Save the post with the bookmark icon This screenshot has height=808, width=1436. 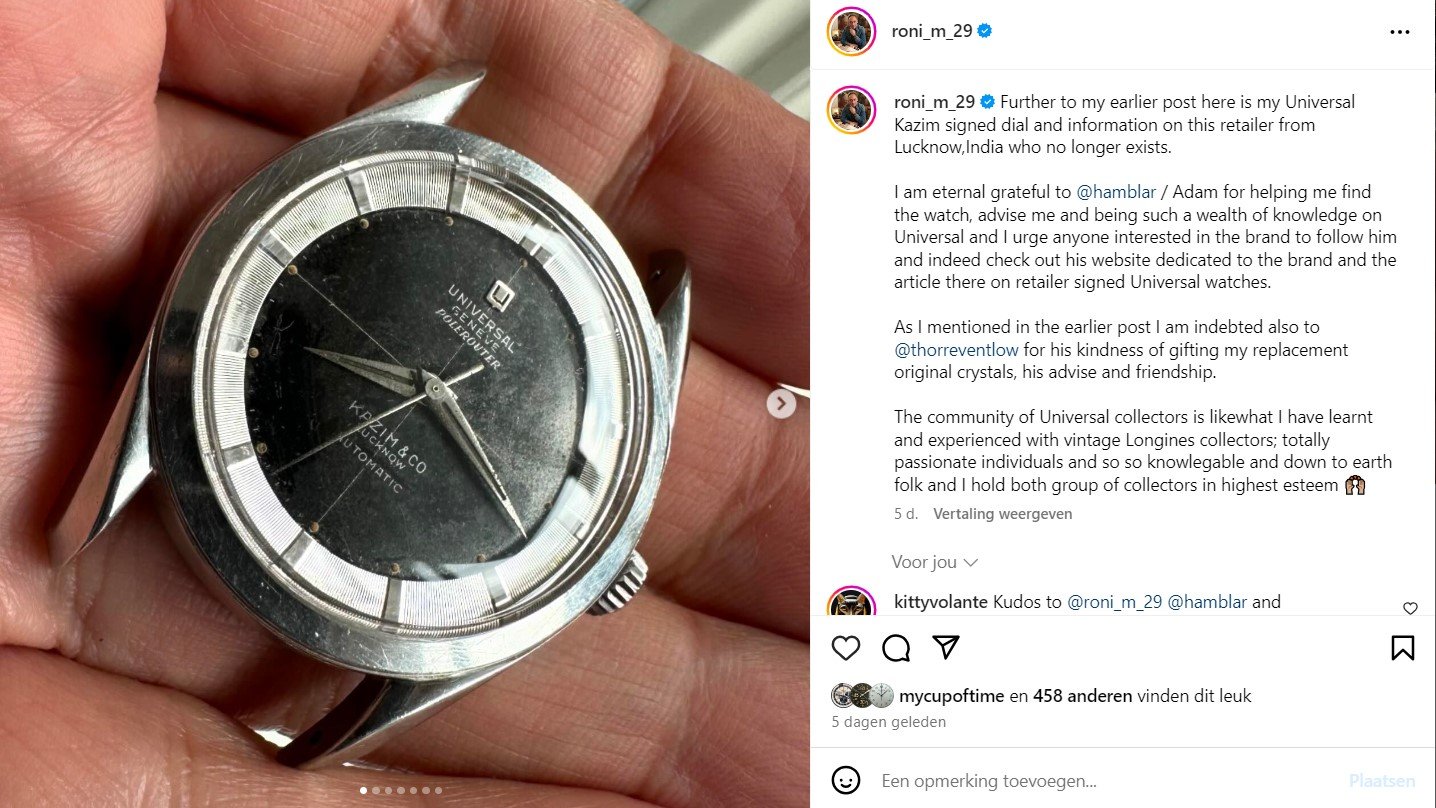tap(1403, 648)
